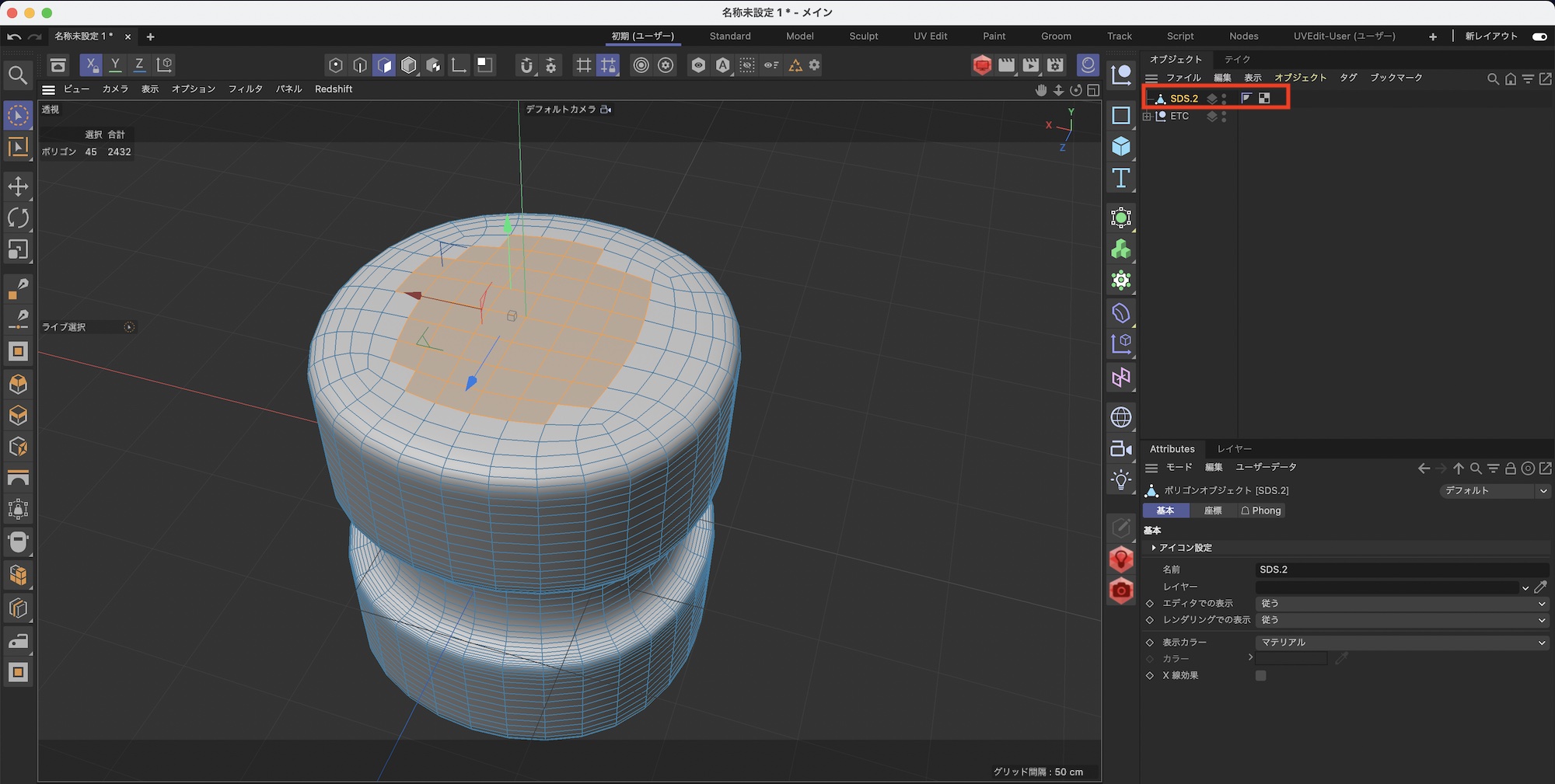Select the Rotate tool in left toolbar
This screenshot has height=784, width=1555.
[18, 218]
